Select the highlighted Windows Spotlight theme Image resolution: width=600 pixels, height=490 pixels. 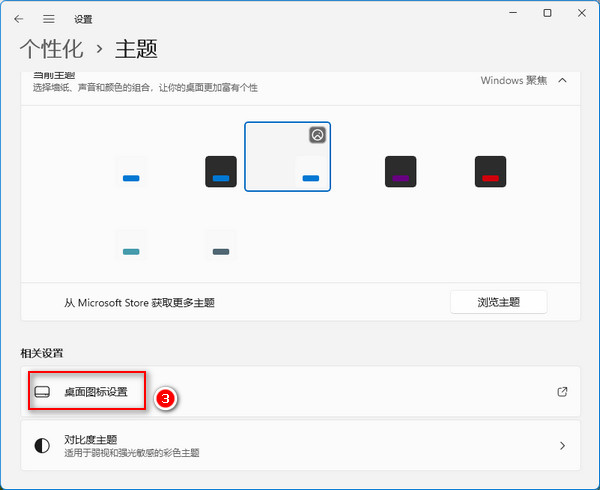287,156
